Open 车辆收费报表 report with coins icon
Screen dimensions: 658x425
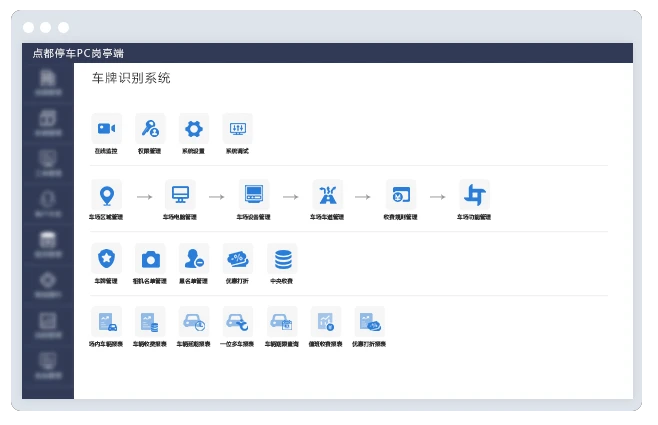[150, 322]
